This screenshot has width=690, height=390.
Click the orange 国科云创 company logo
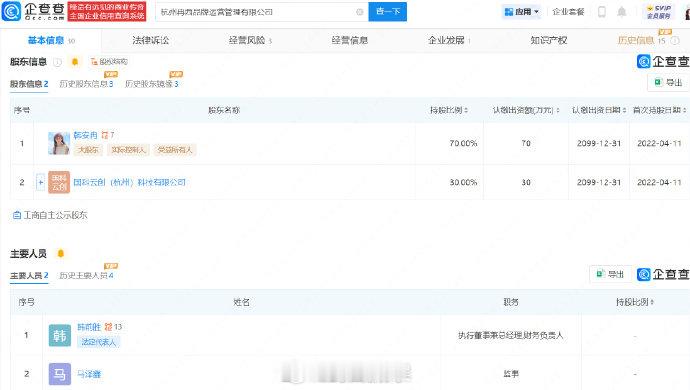(59, 182)
